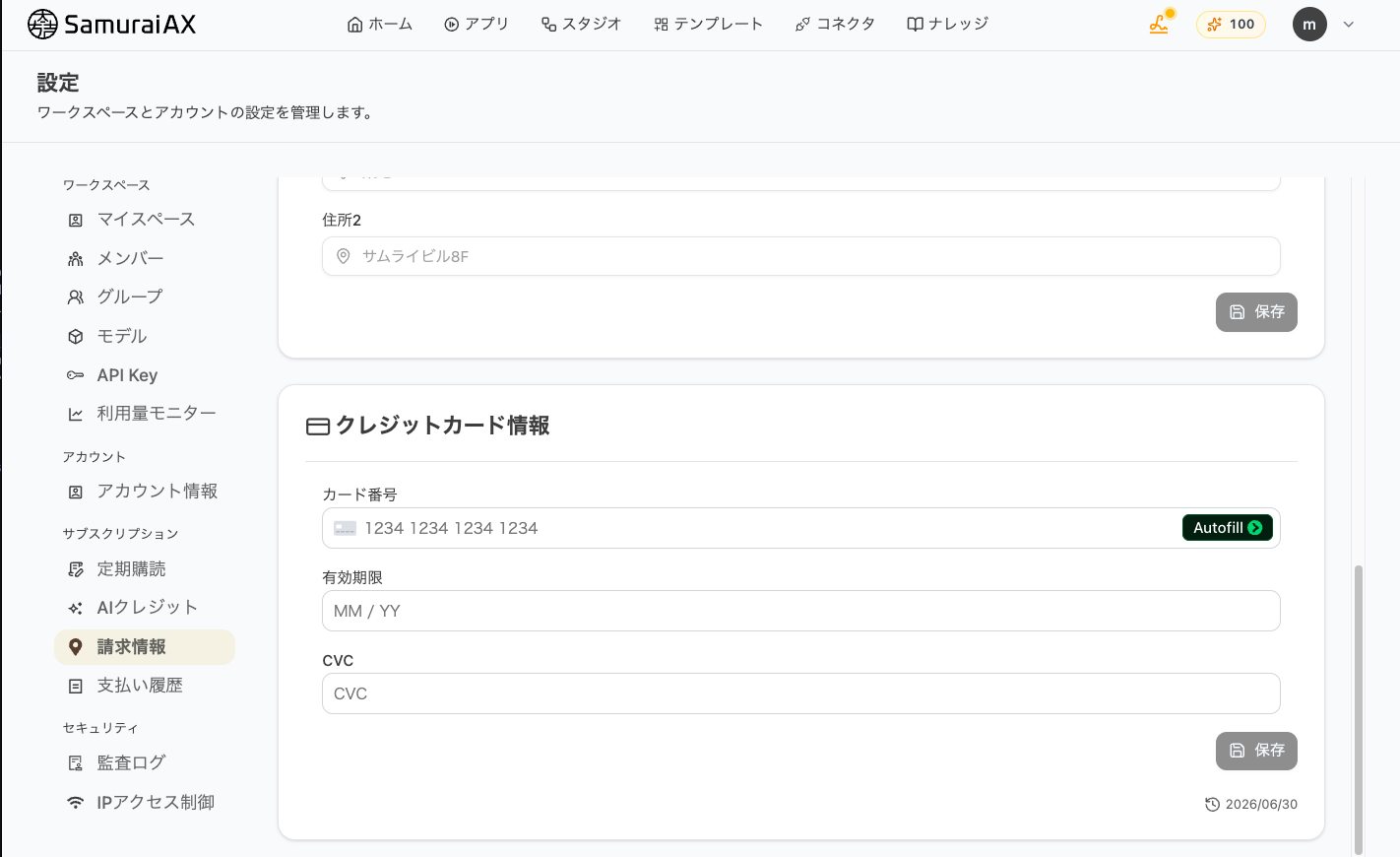Click the credit card icon beside クレジットカード情報
This screenshot has height=857, width=1400.
click(318, 427)
